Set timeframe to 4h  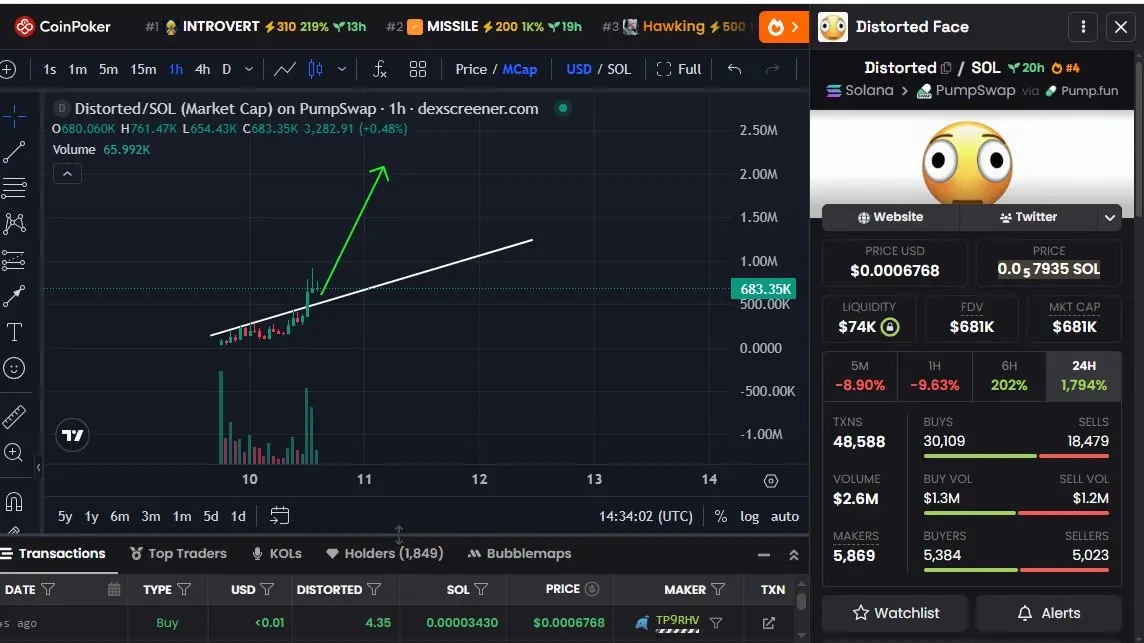[x=202, y=69]
